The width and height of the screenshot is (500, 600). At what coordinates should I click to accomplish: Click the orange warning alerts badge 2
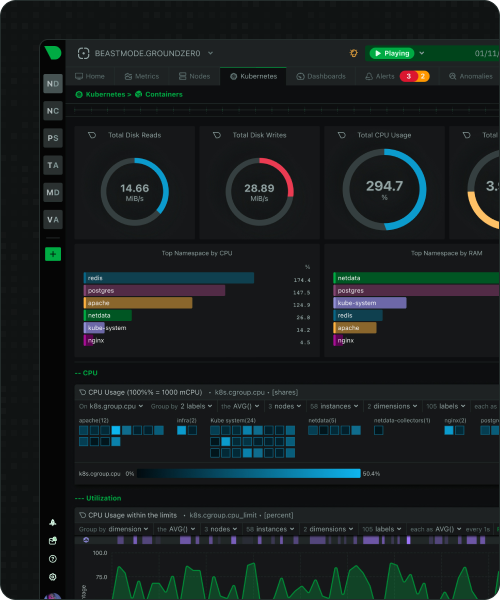423,76
